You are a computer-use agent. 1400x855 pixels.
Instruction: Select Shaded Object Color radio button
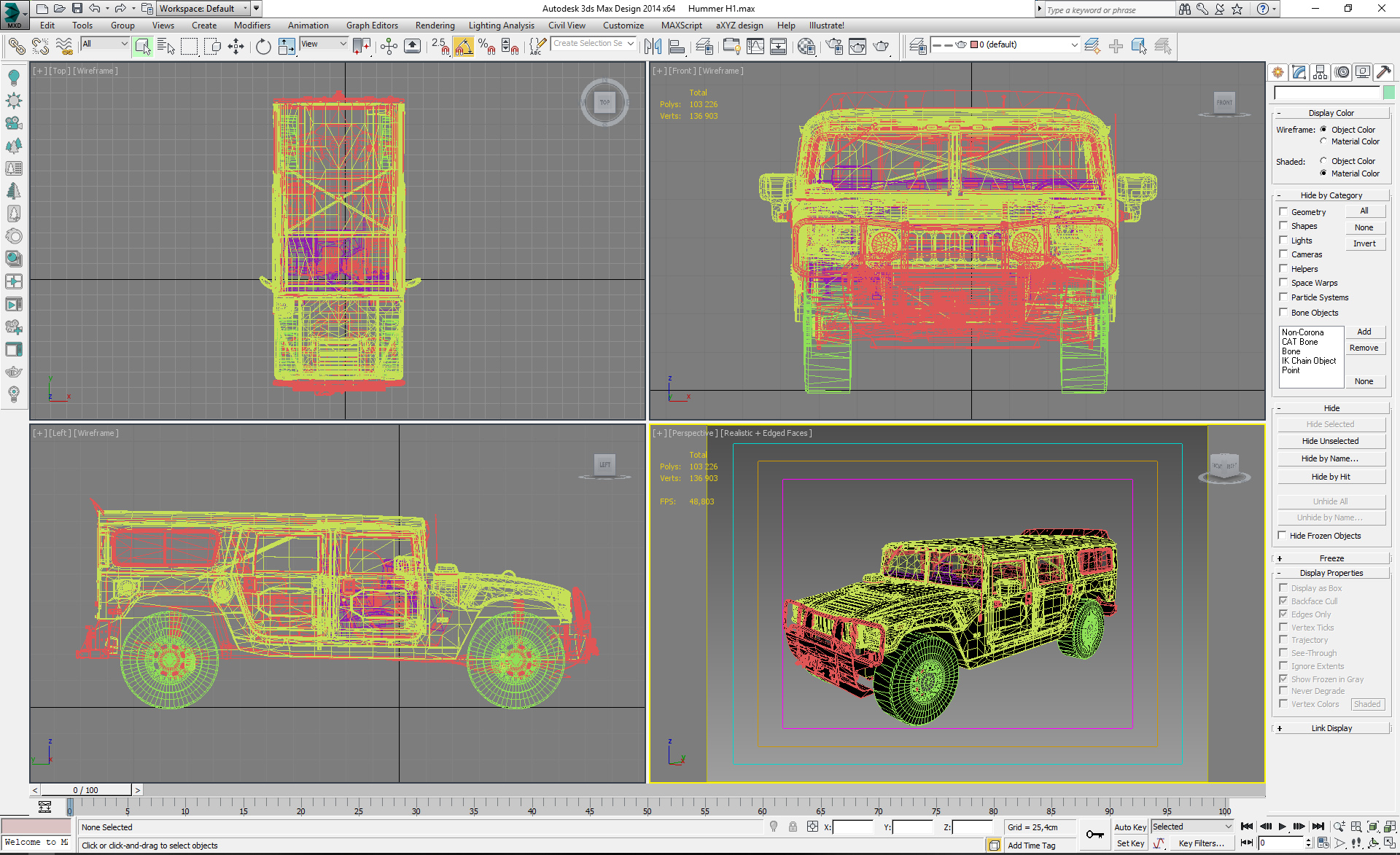coord(1323,161)
